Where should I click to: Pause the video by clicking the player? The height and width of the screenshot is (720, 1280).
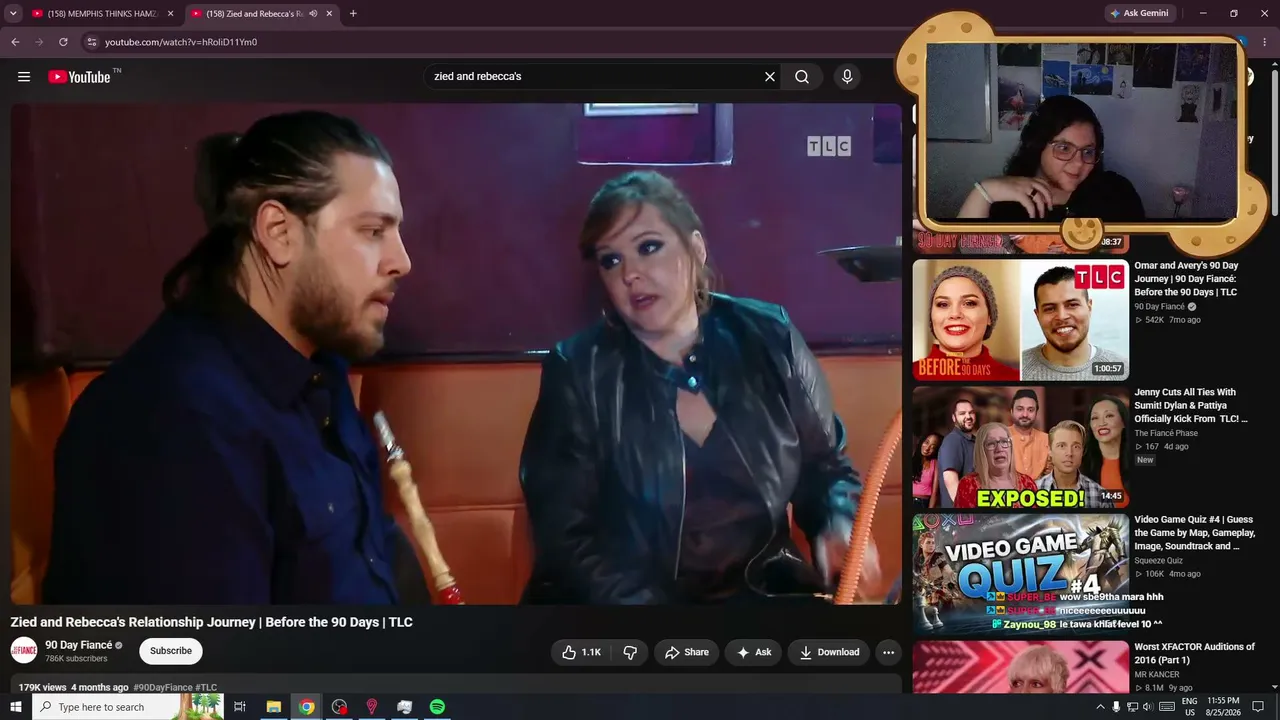coord(456,354)
